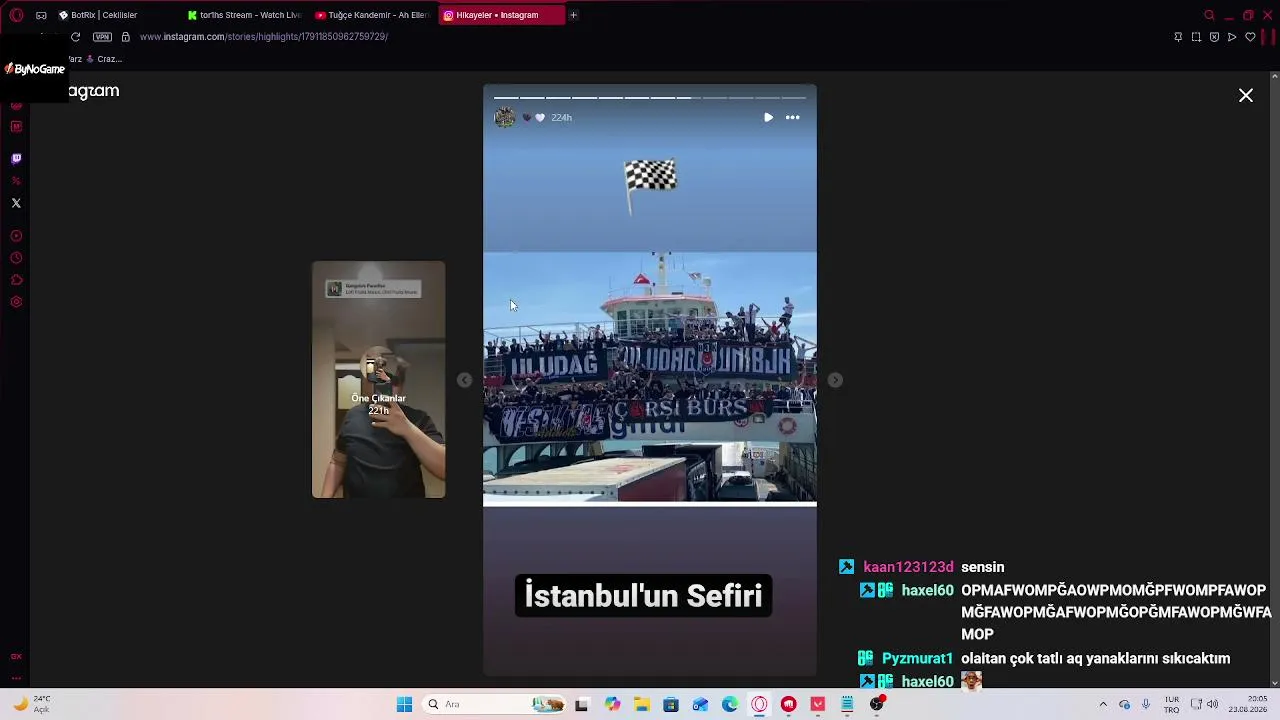Click chat username kaan123123d
1280x720 pixels.
[908, 567]
